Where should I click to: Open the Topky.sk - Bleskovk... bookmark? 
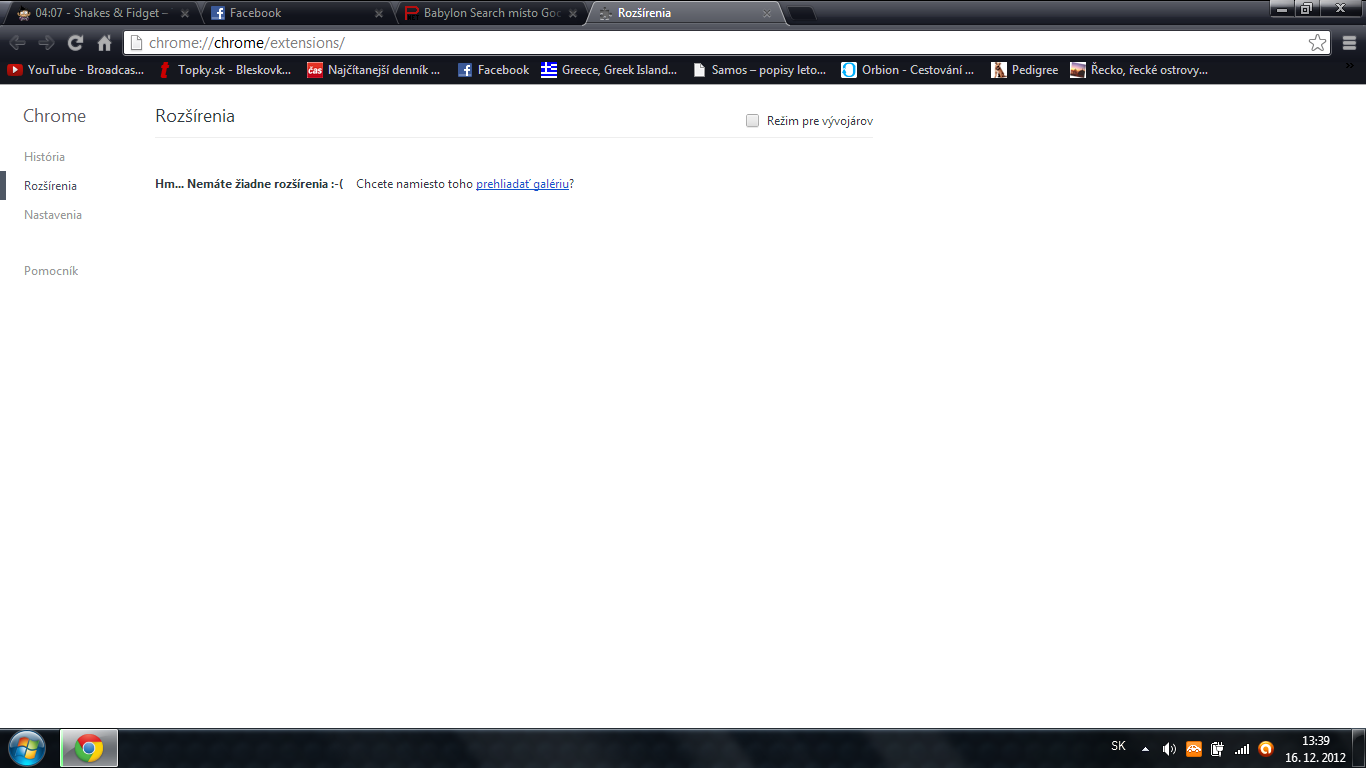click(x=225, y=70)
